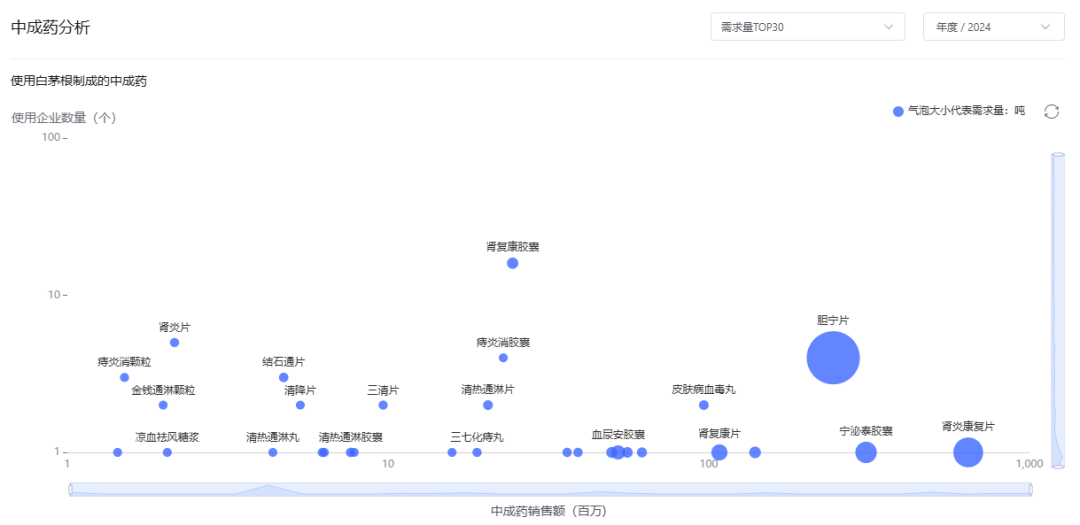This screenshot has height=525, width=1080.
Task: Click the 结石通片 data point
Action: 284,378
